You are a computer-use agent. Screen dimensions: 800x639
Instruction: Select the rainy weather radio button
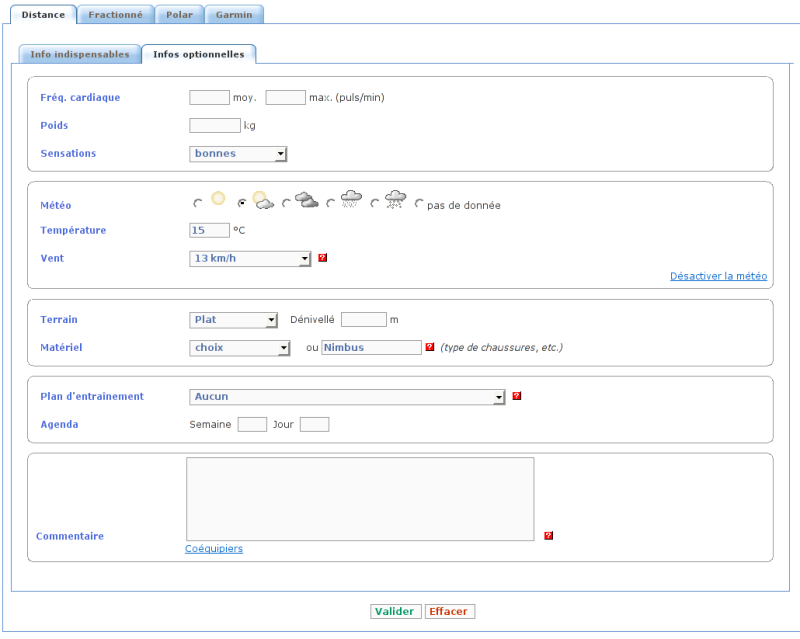[331, 203]
